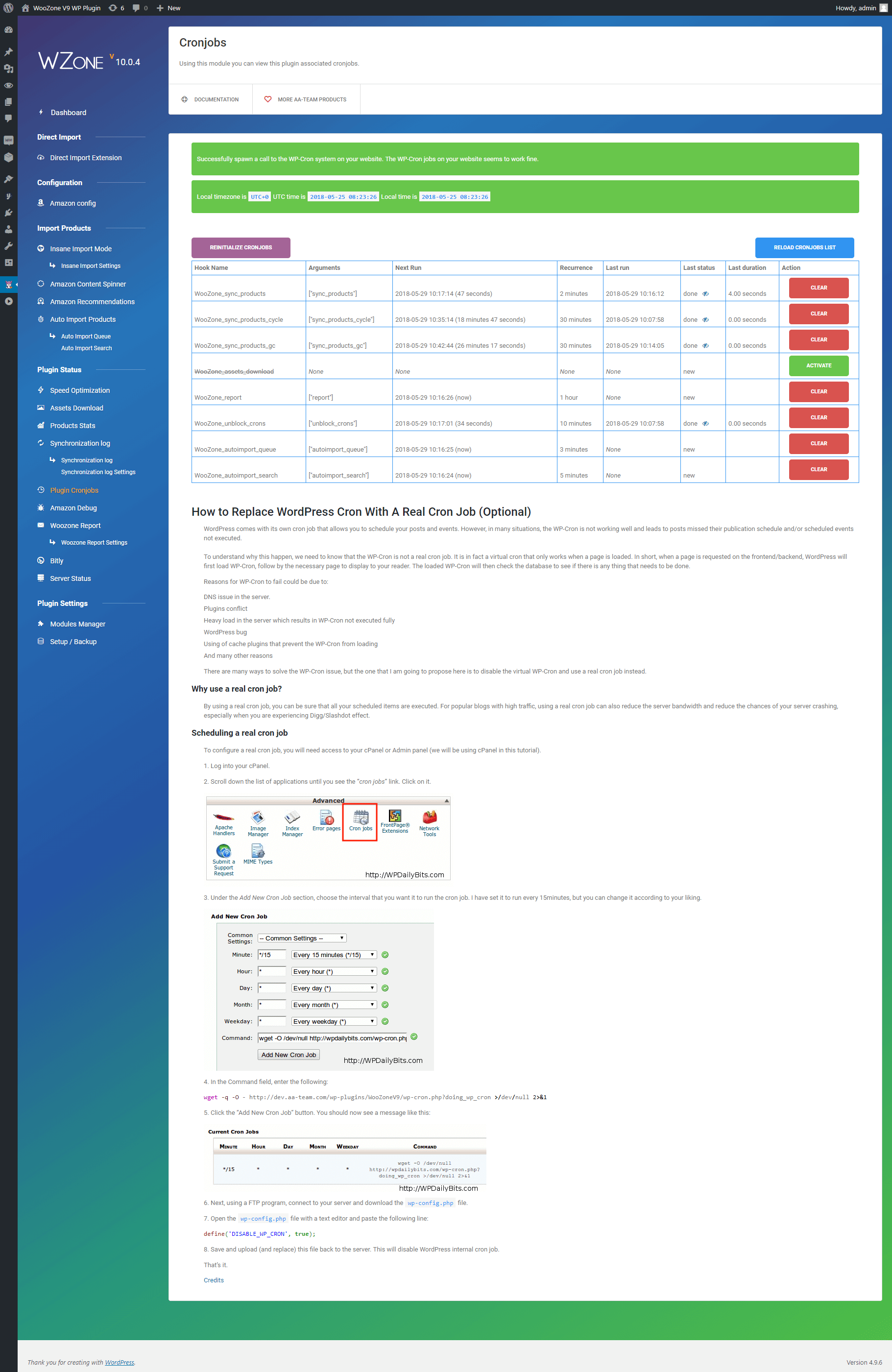This screenshot has height=1372, width=892.
Task: Open Auto Import Products
Action: pyautogui.click(x=82, y=319)
